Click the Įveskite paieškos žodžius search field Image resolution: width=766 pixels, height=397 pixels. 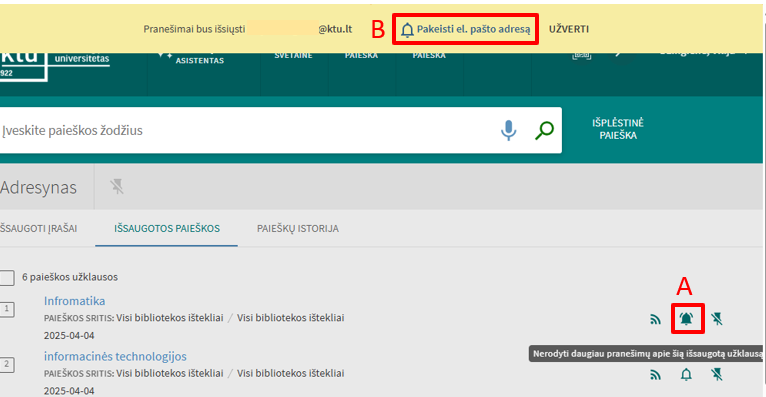point(244,130)
